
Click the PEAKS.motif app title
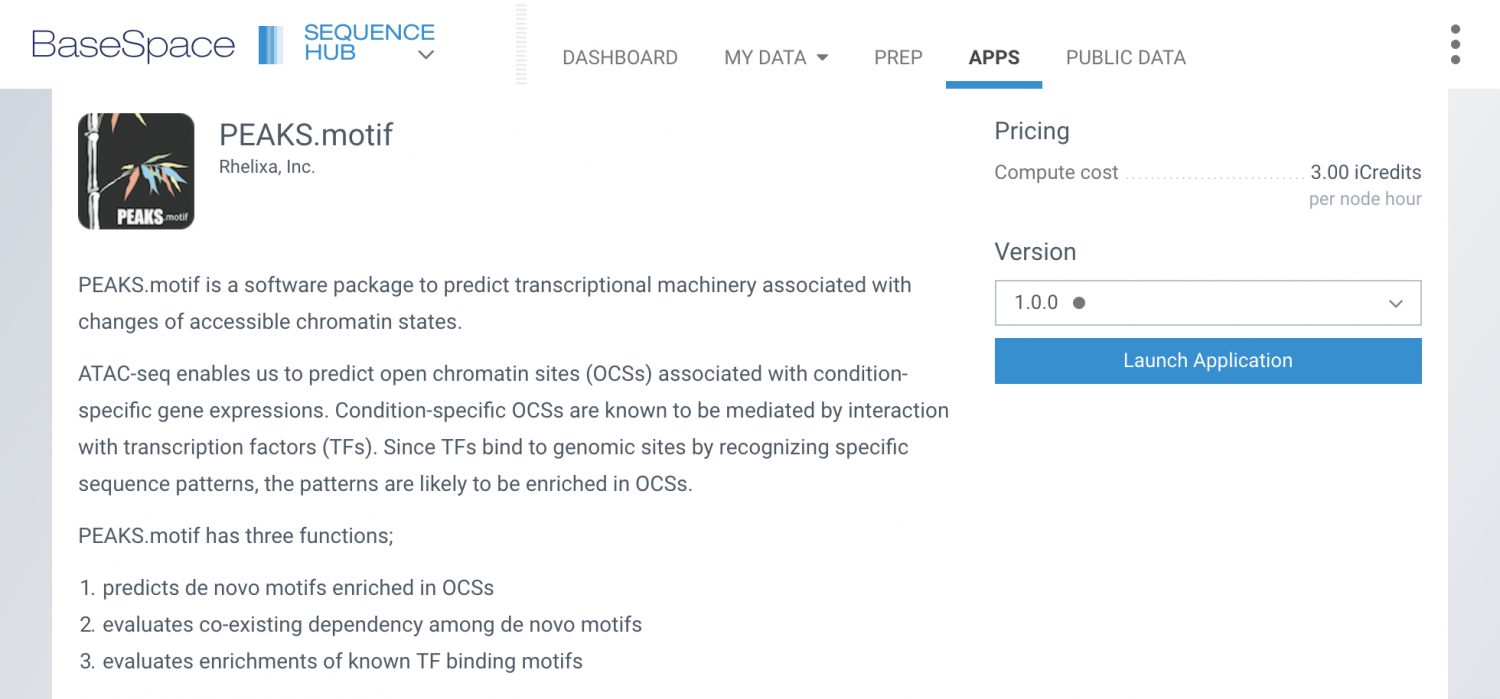pos(306,135)
